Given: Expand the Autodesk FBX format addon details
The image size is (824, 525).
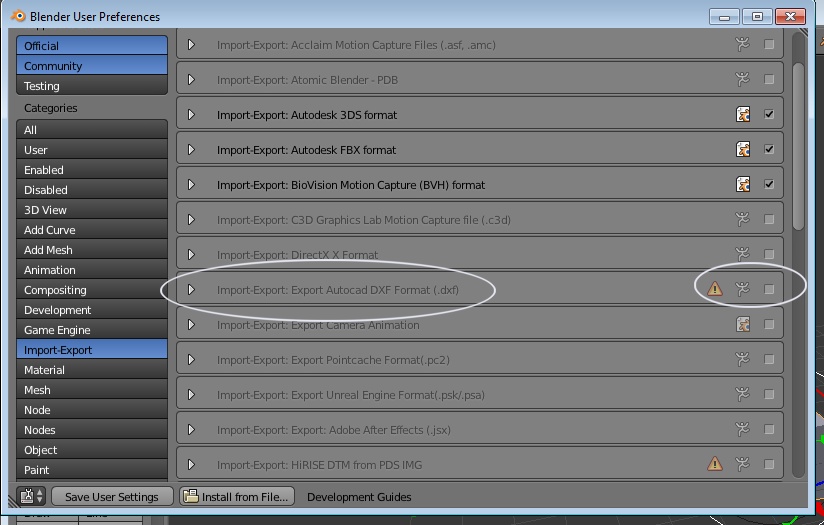Looking at the screenshot, I should point(191,150).
